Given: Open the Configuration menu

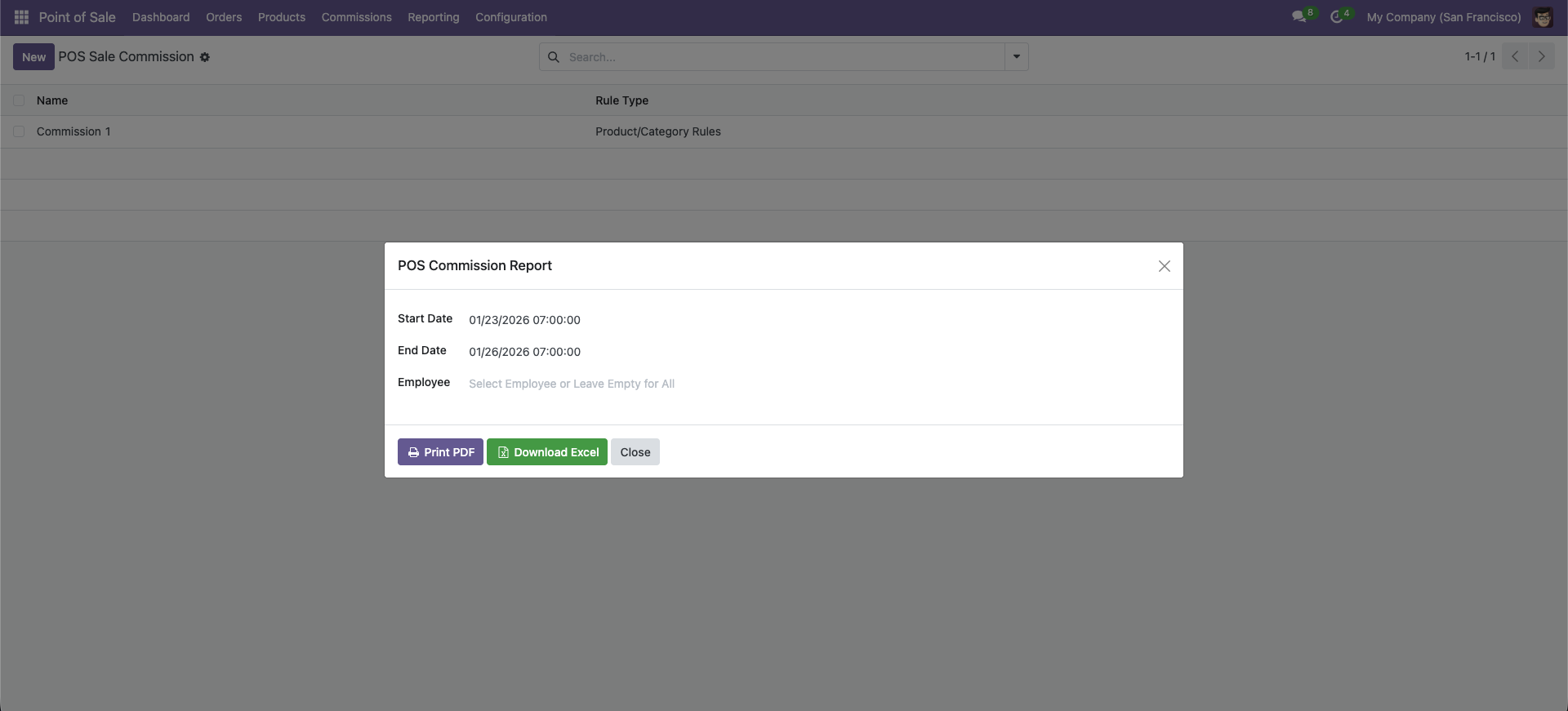Looking at the screenshot, I should click(511, 17).
